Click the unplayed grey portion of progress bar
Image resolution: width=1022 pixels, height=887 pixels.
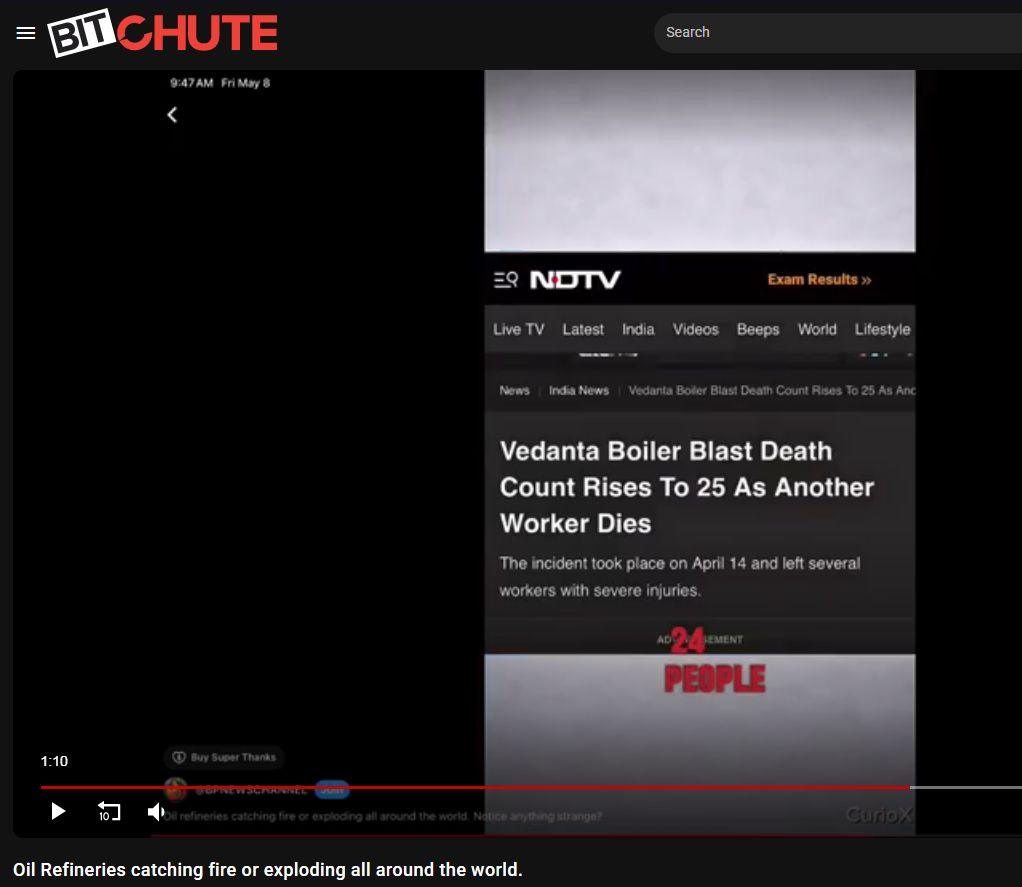click(x=965, y=787)
